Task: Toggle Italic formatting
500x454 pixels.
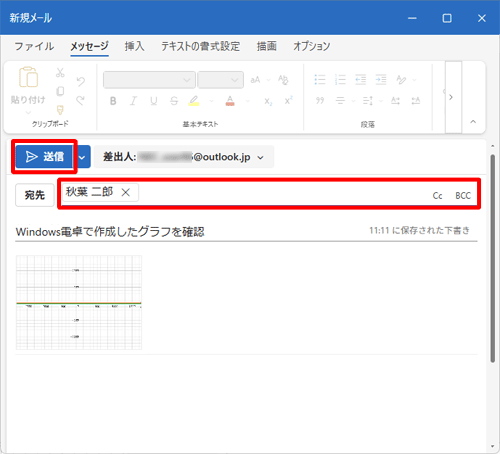Action: pos(133,101)
